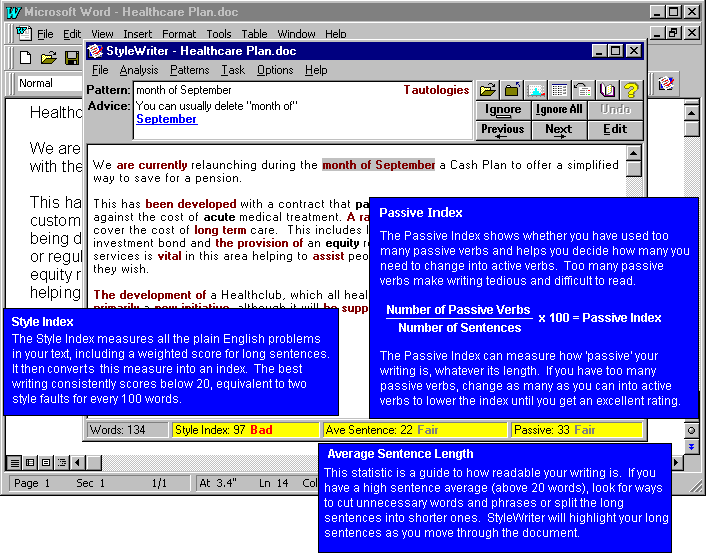The width and height of the screenshot is (707, 554).
Task: Click 'long term' flagged phrase
Action: [220, 230]
